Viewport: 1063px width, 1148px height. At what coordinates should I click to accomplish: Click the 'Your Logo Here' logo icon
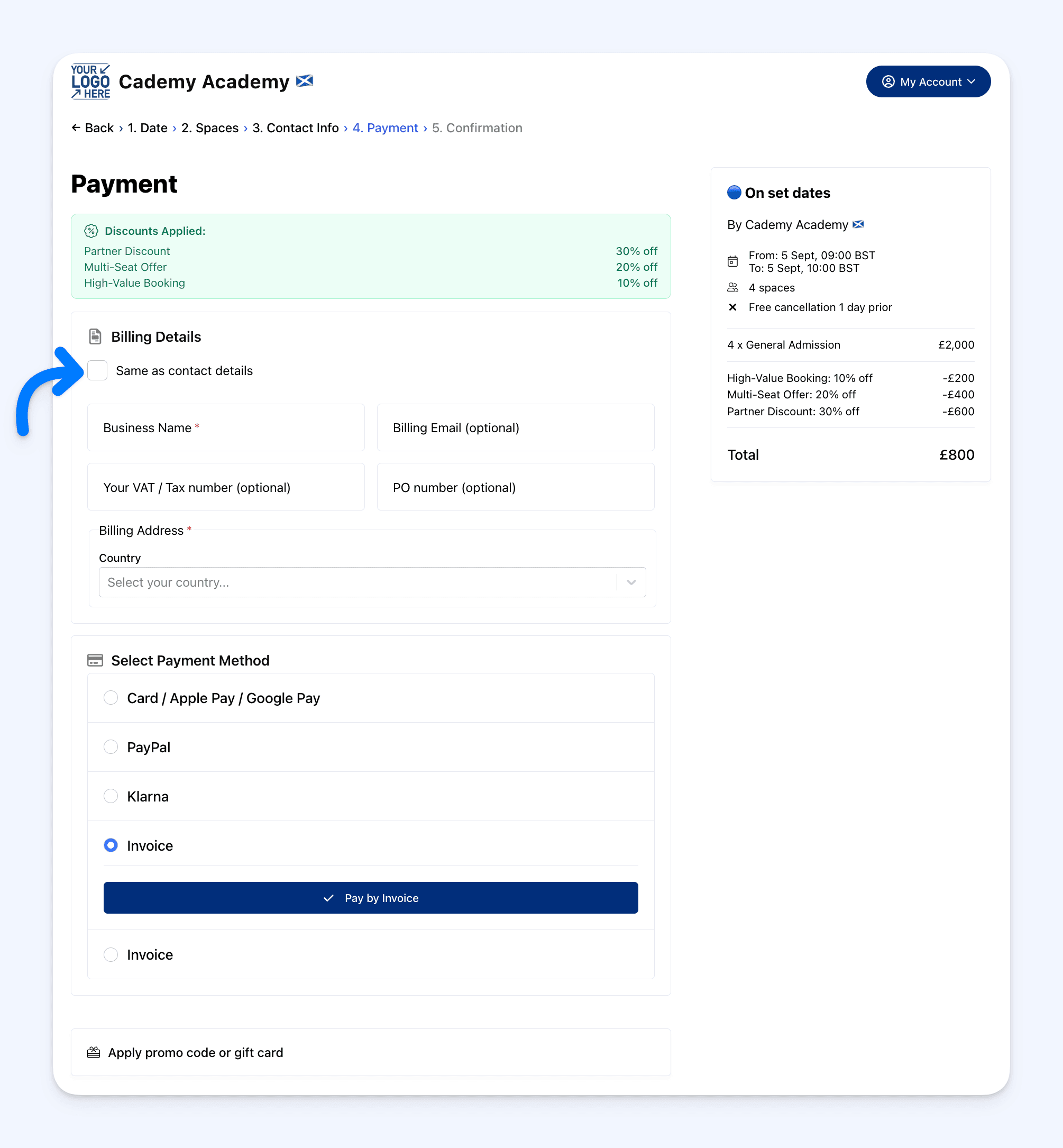[90, 81]
